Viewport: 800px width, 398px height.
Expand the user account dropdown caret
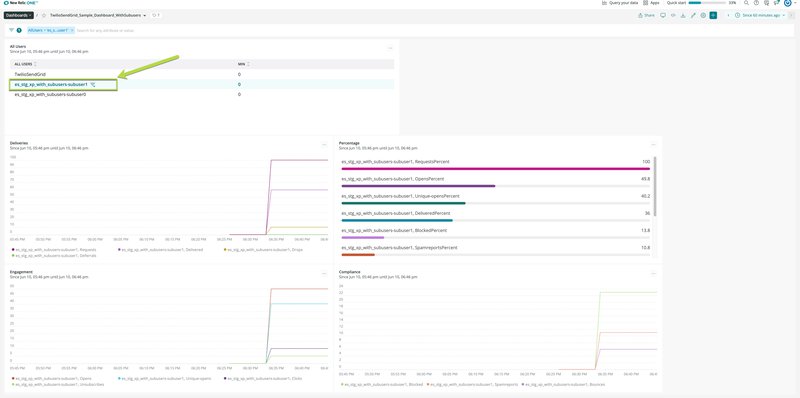click(x=795, y=3)
